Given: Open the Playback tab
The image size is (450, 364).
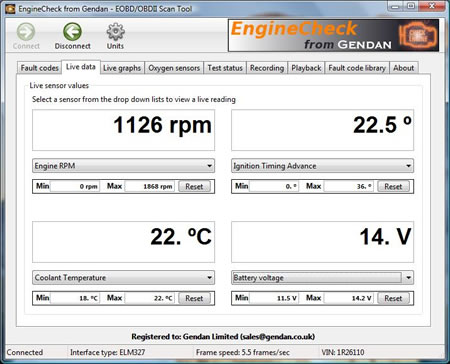Looking at the screenshot, I should pos(306,68).
